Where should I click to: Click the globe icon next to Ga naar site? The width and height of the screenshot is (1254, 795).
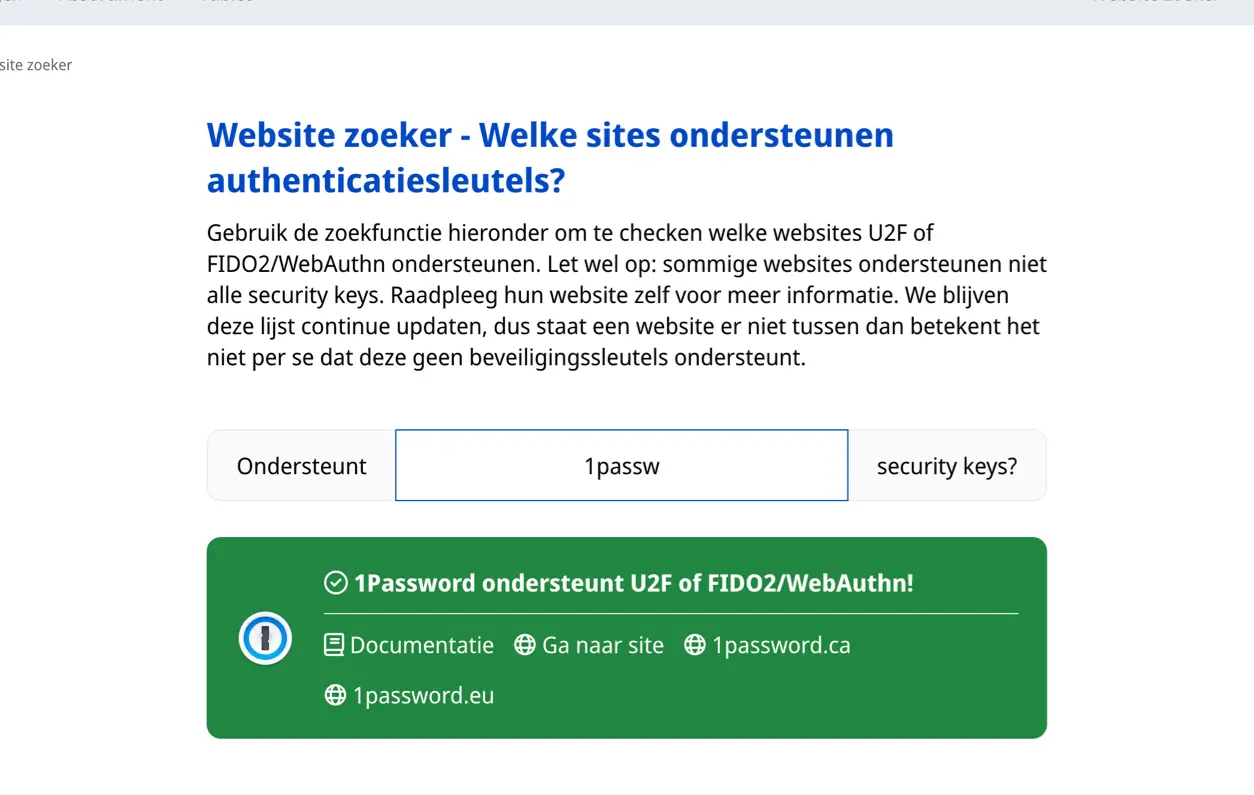point(524,645)
